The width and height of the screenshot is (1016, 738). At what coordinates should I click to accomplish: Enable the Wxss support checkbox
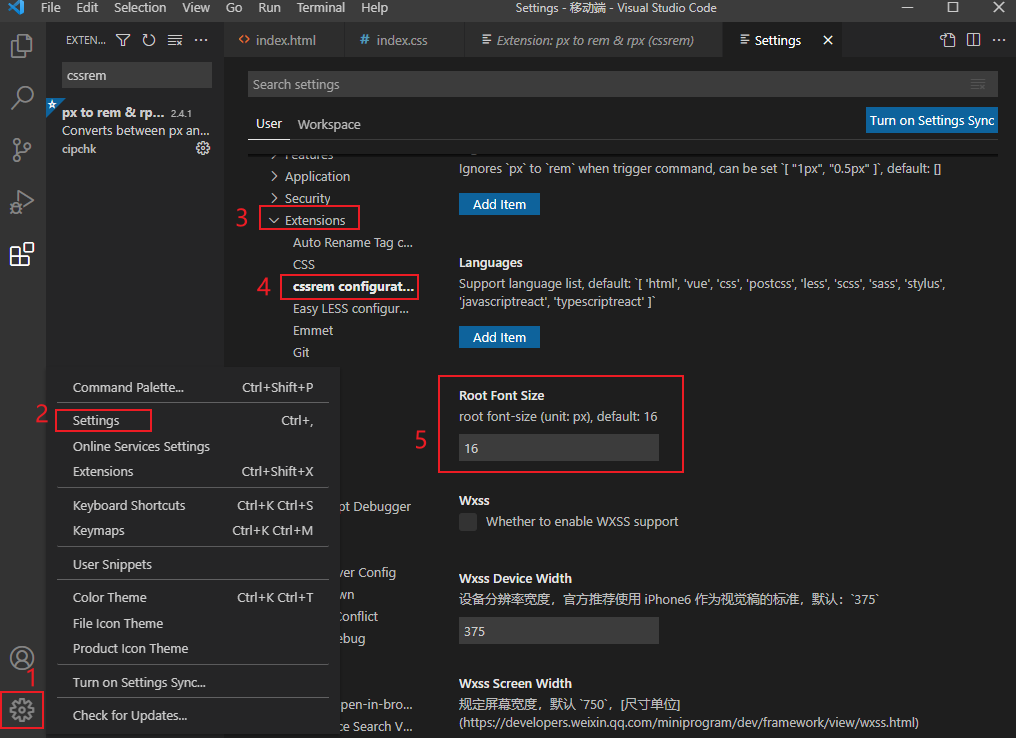pos(468,522)
